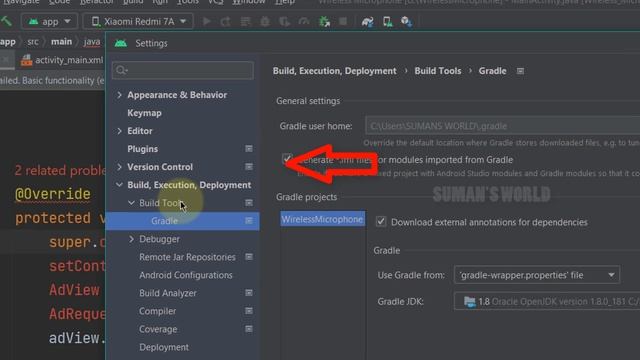
Task: Click the Run with Coverage icon
Action: 284,21
